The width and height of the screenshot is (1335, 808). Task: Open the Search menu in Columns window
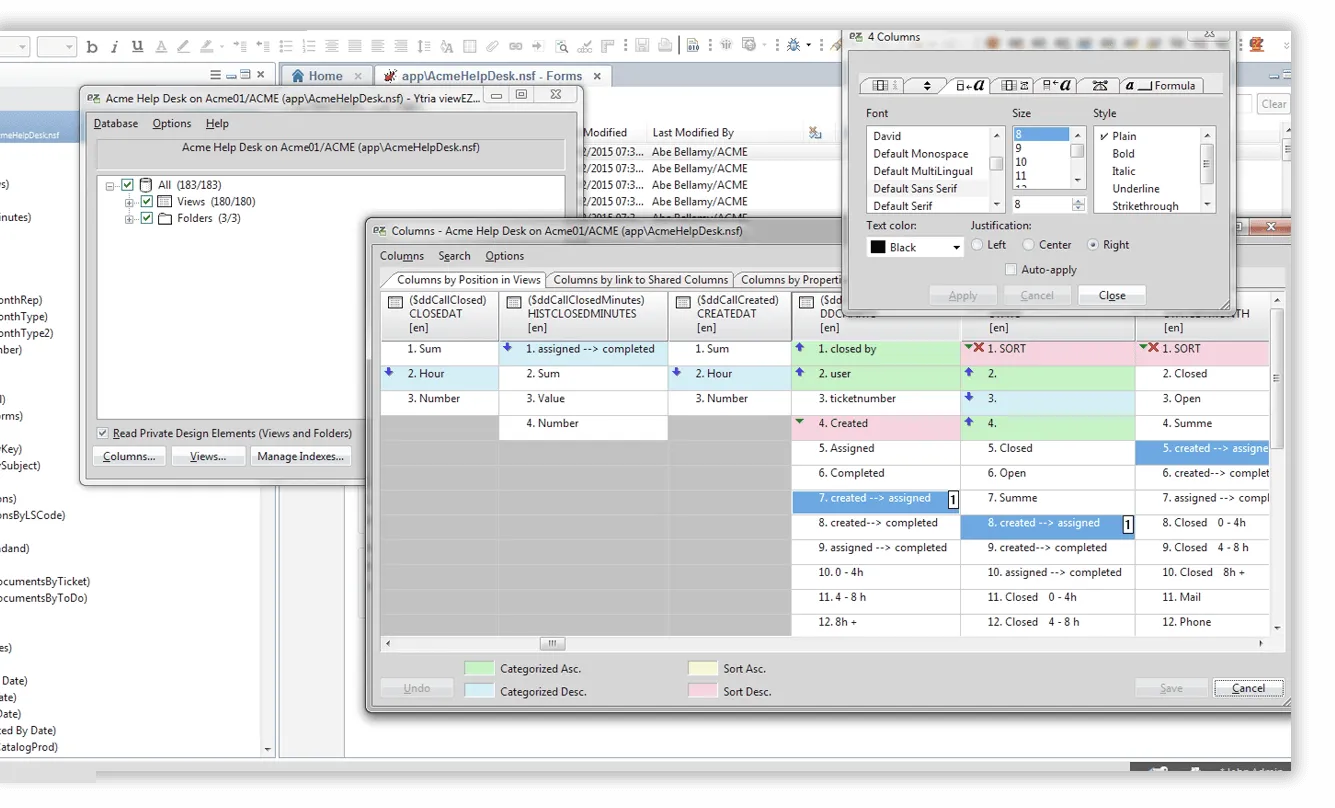tap(454, 256)
